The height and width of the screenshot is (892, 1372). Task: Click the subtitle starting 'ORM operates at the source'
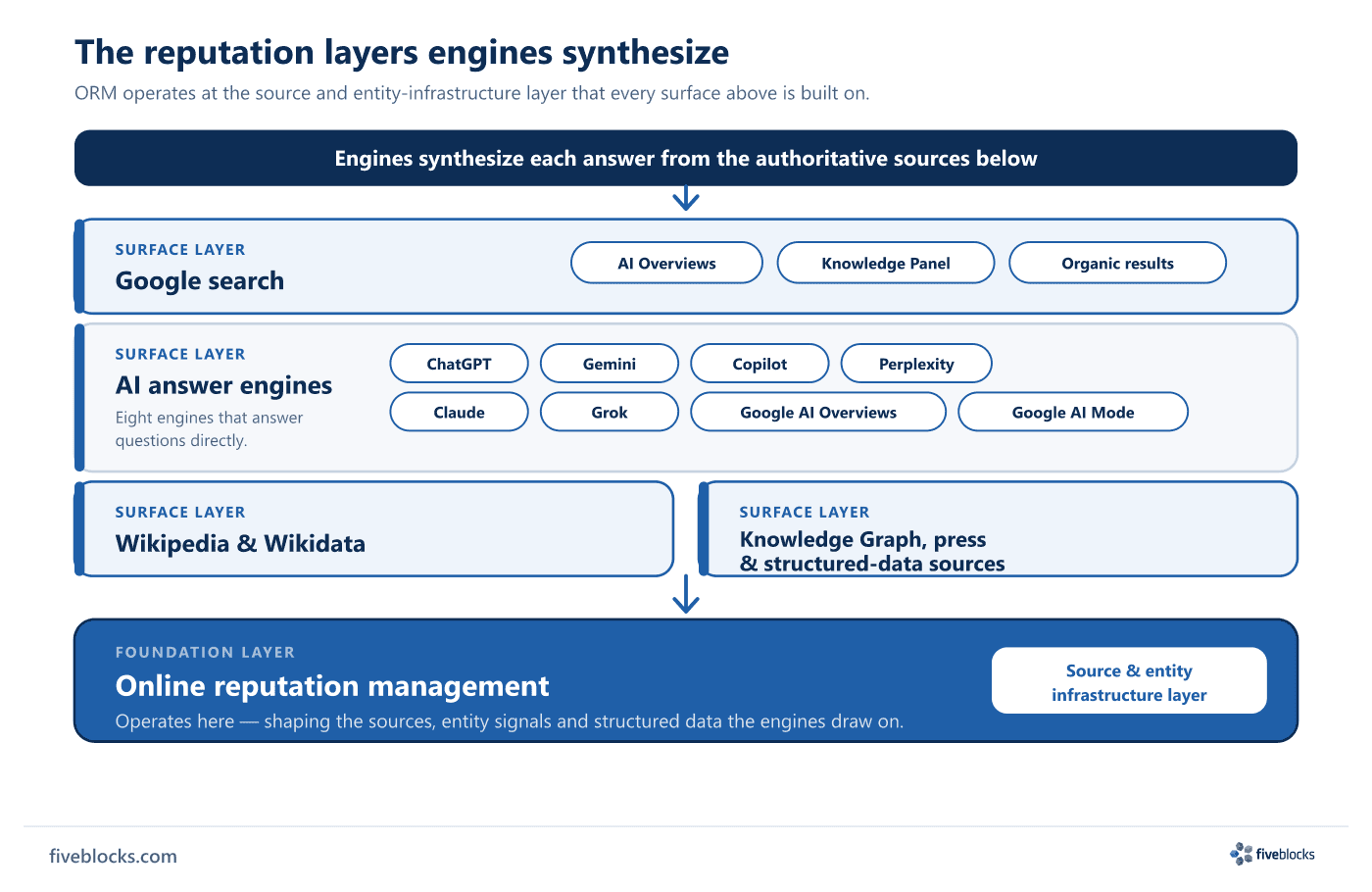pos(472,93)
